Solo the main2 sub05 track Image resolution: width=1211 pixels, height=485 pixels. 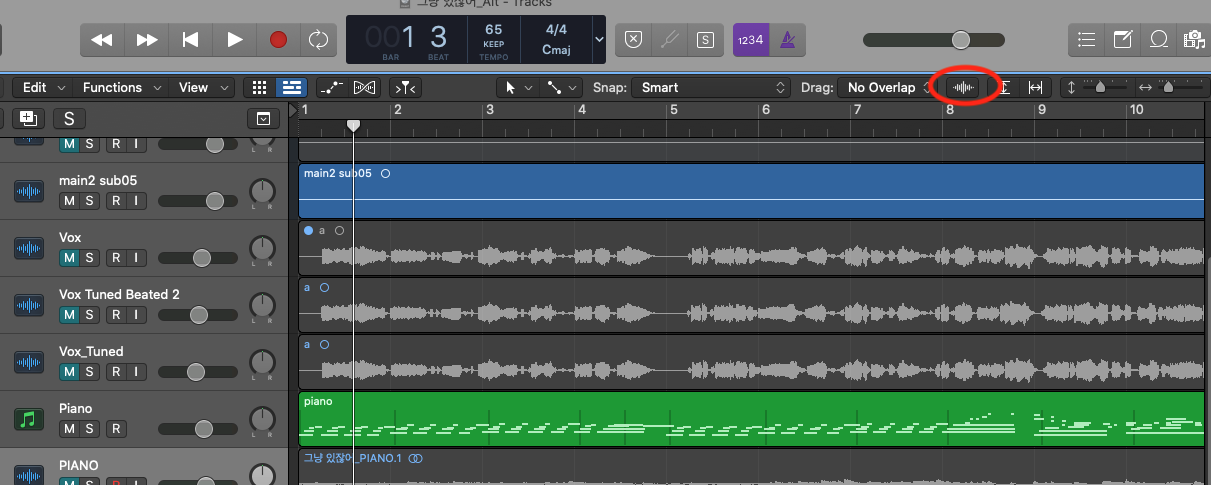(90, 201)
